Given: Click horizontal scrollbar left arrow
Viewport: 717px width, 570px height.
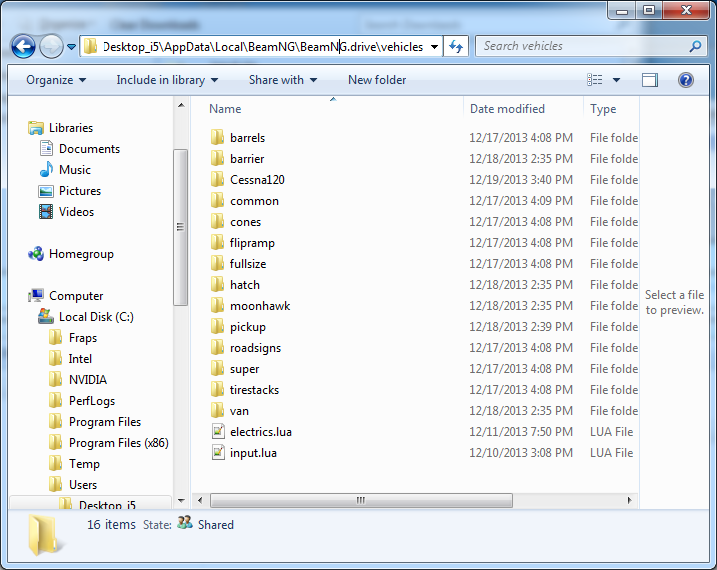Looking at the screenshot, I should click(200, 501).
